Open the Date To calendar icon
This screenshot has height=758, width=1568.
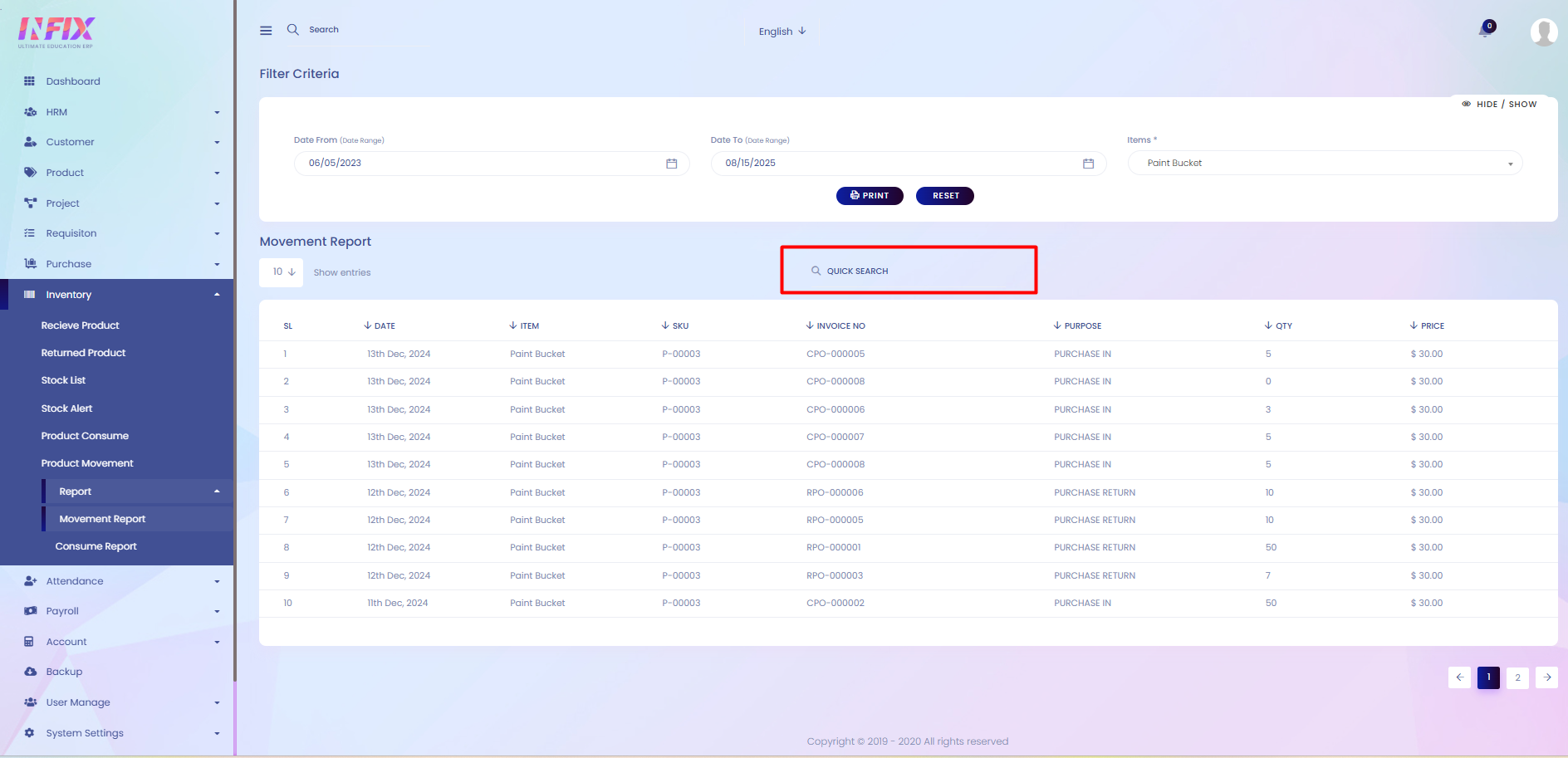[1088, 164]
